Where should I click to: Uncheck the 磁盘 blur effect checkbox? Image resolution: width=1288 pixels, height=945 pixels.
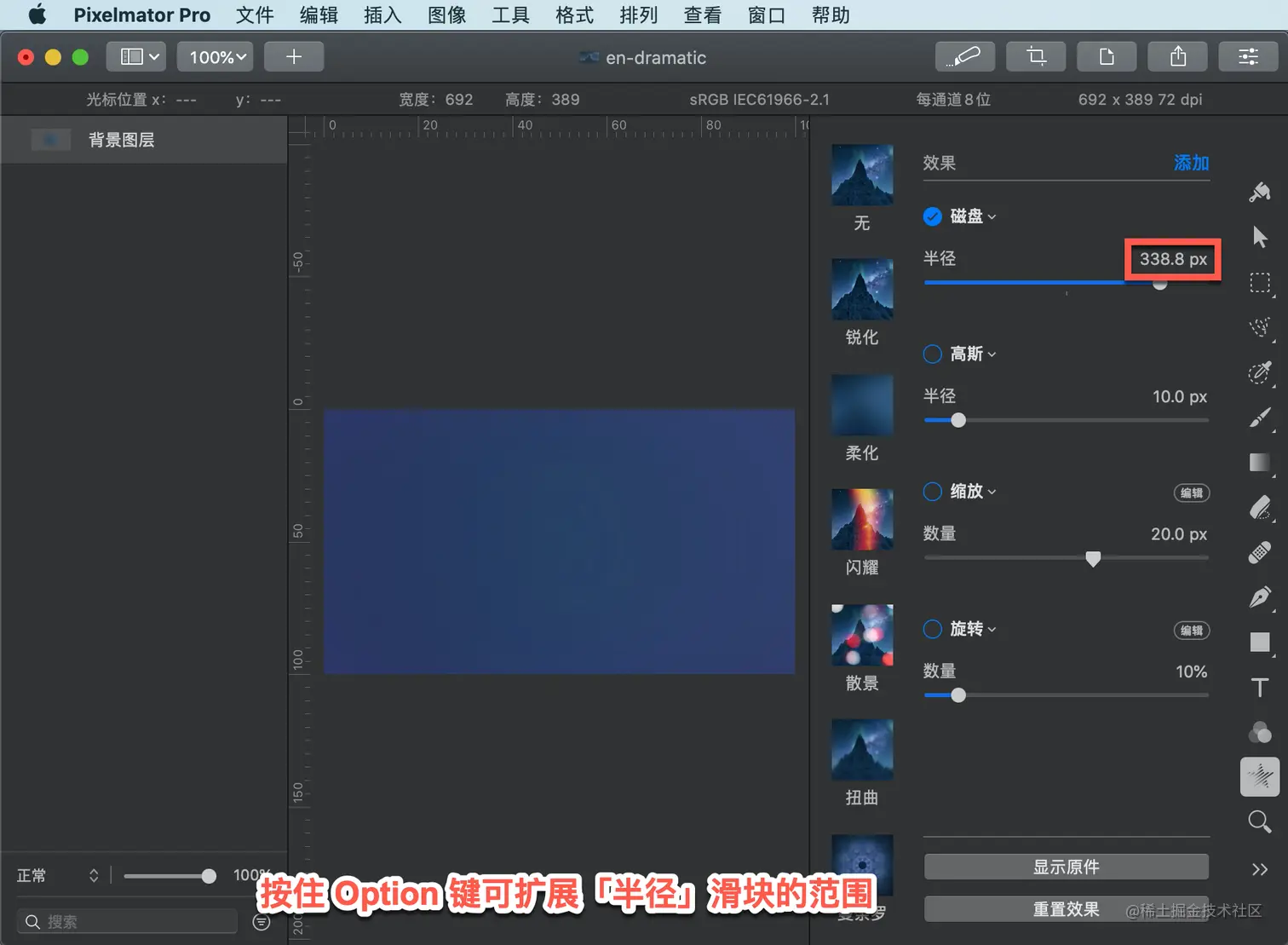933,216
